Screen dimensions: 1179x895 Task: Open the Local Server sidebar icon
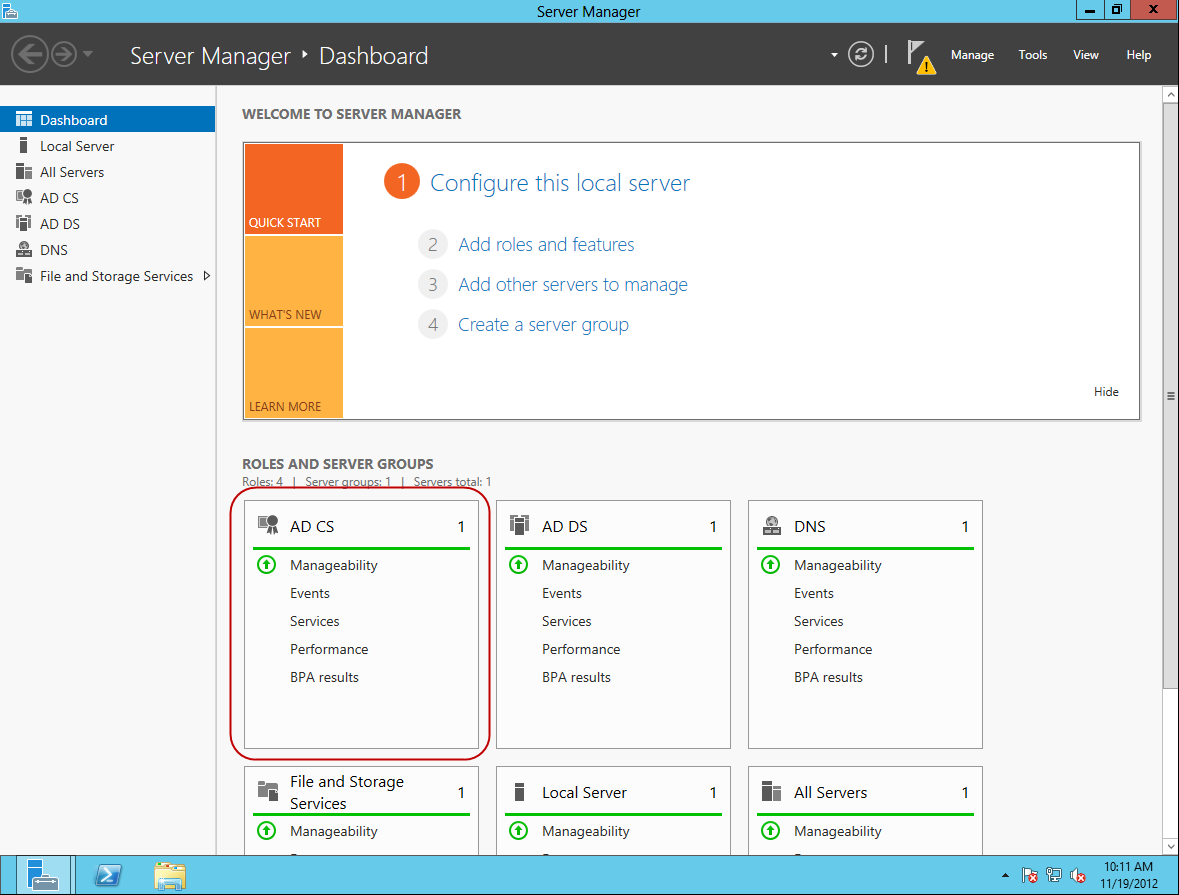22,145
